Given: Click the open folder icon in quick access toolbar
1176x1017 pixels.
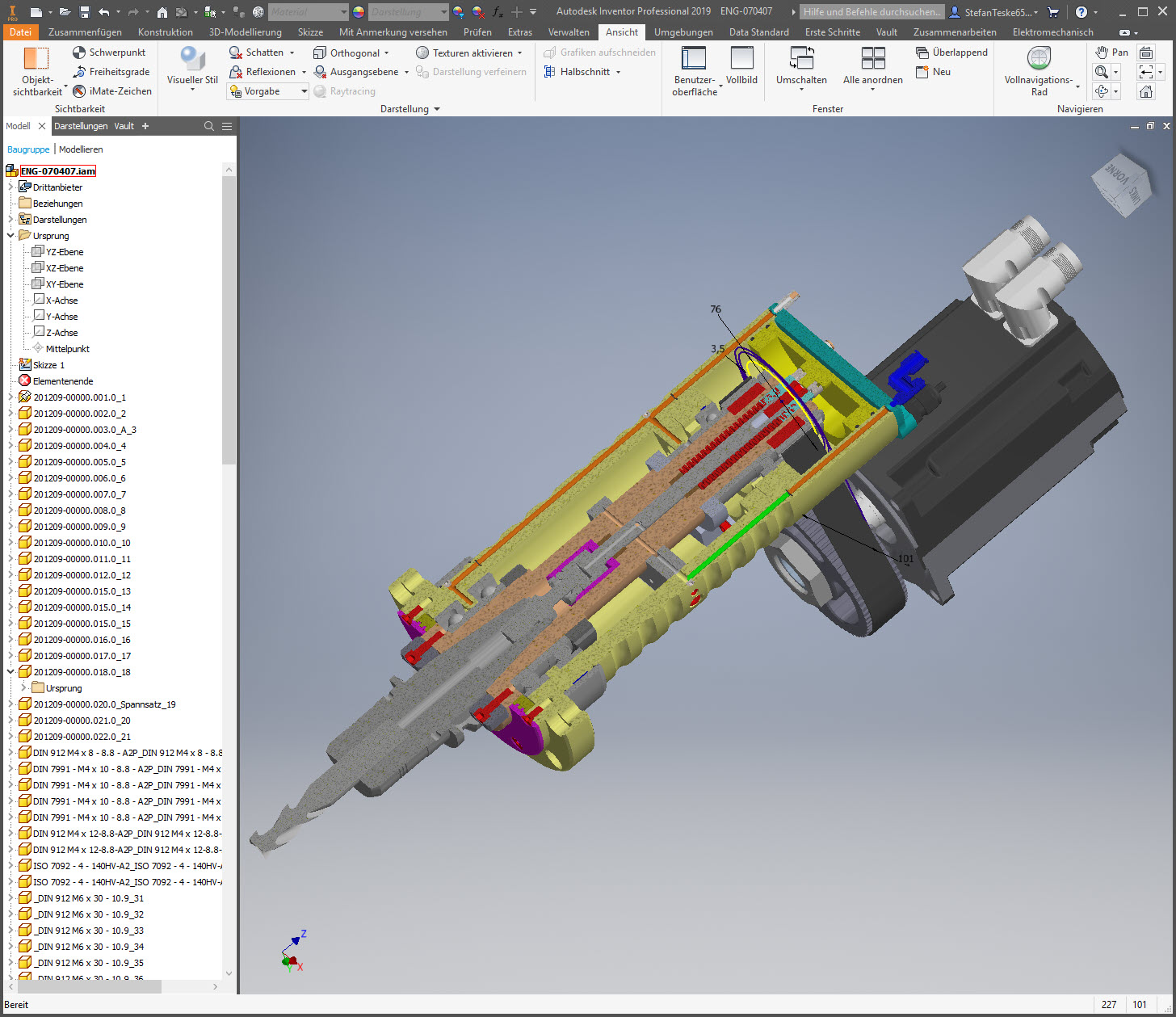Looking at the screenshot, I should coord(65,12).
